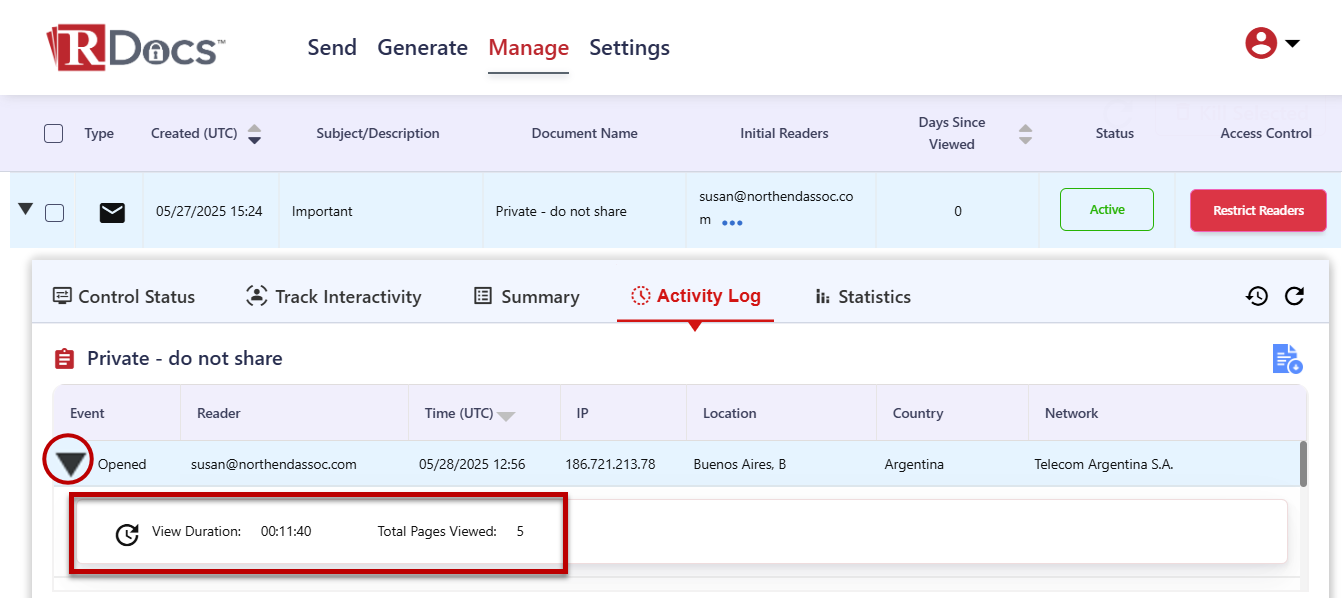Image resolution: width=1342 pixels, height=598 pixels.
Task: Expand the account dropdown arrow
Action: point(1292,43)
